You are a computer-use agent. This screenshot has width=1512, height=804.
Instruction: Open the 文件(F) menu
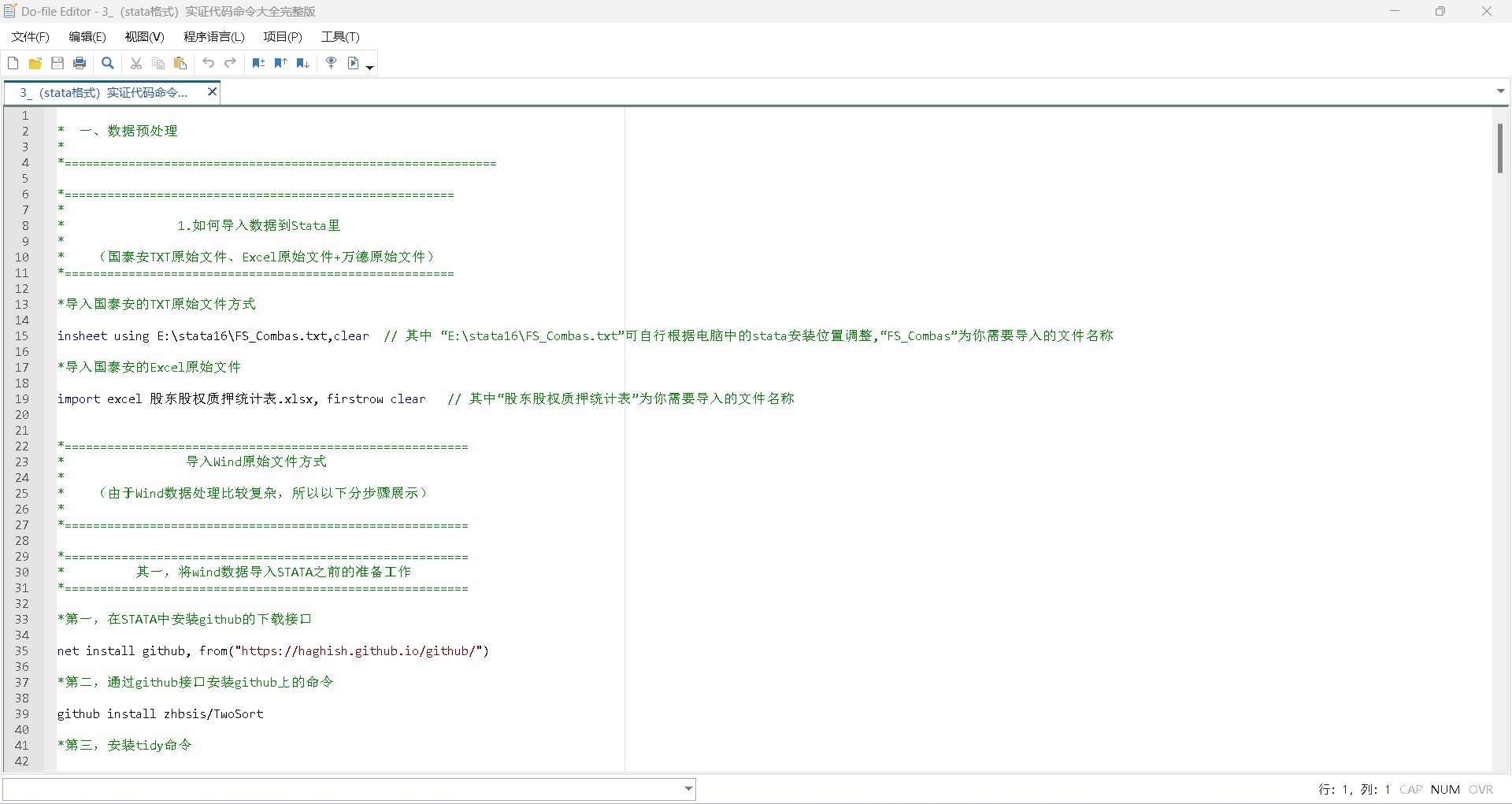(x=31, y=37)
